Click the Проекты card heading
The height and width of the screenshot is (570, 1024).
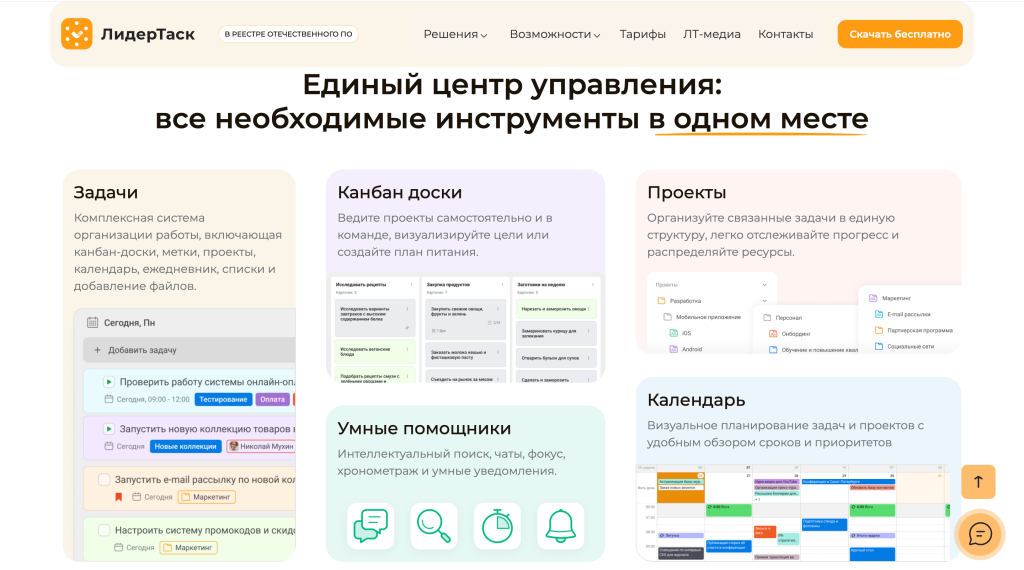coord(686,193)
